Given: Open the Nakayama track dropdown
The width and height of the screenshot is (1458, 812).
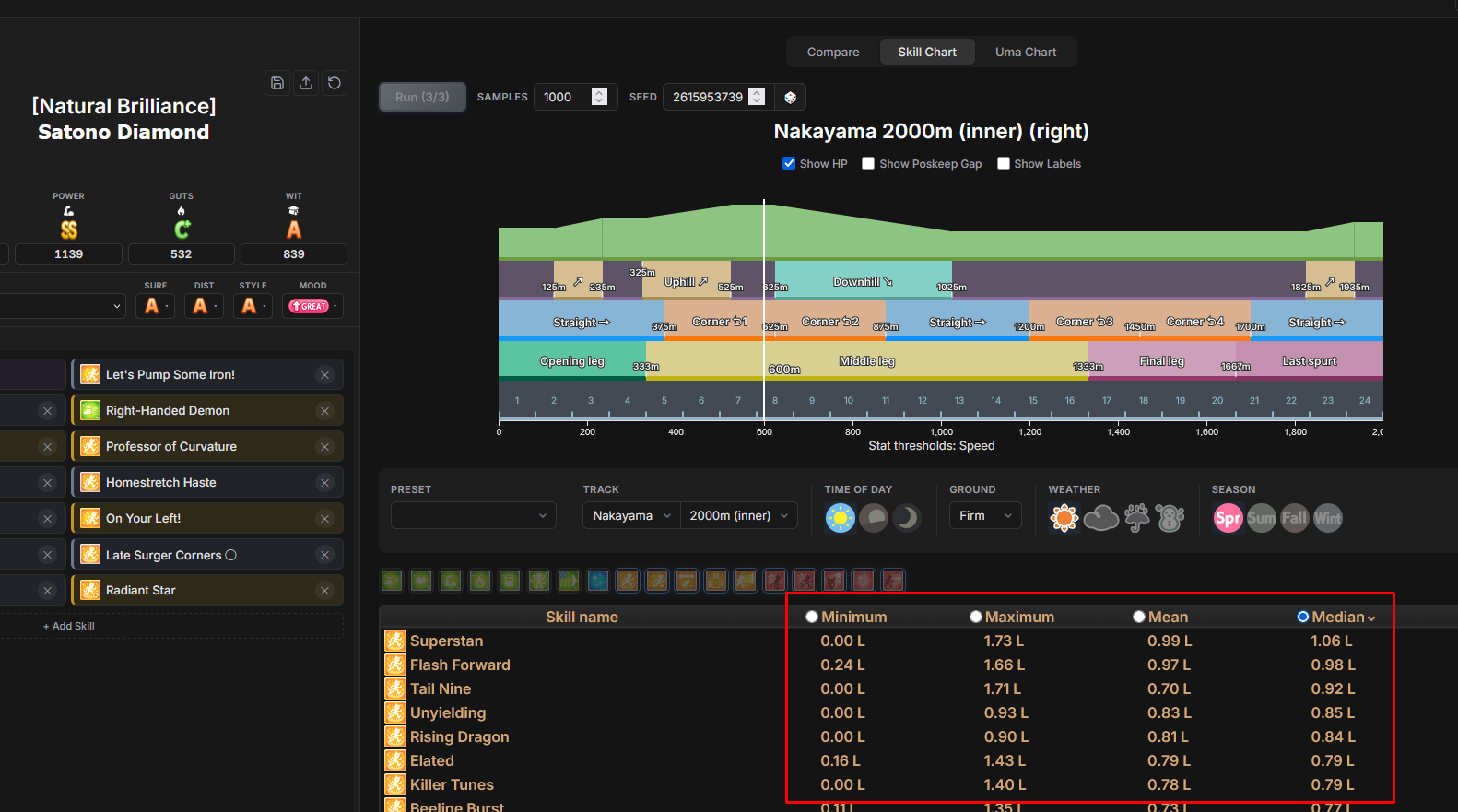Looking at the screenshot, I should pos(631,515).
